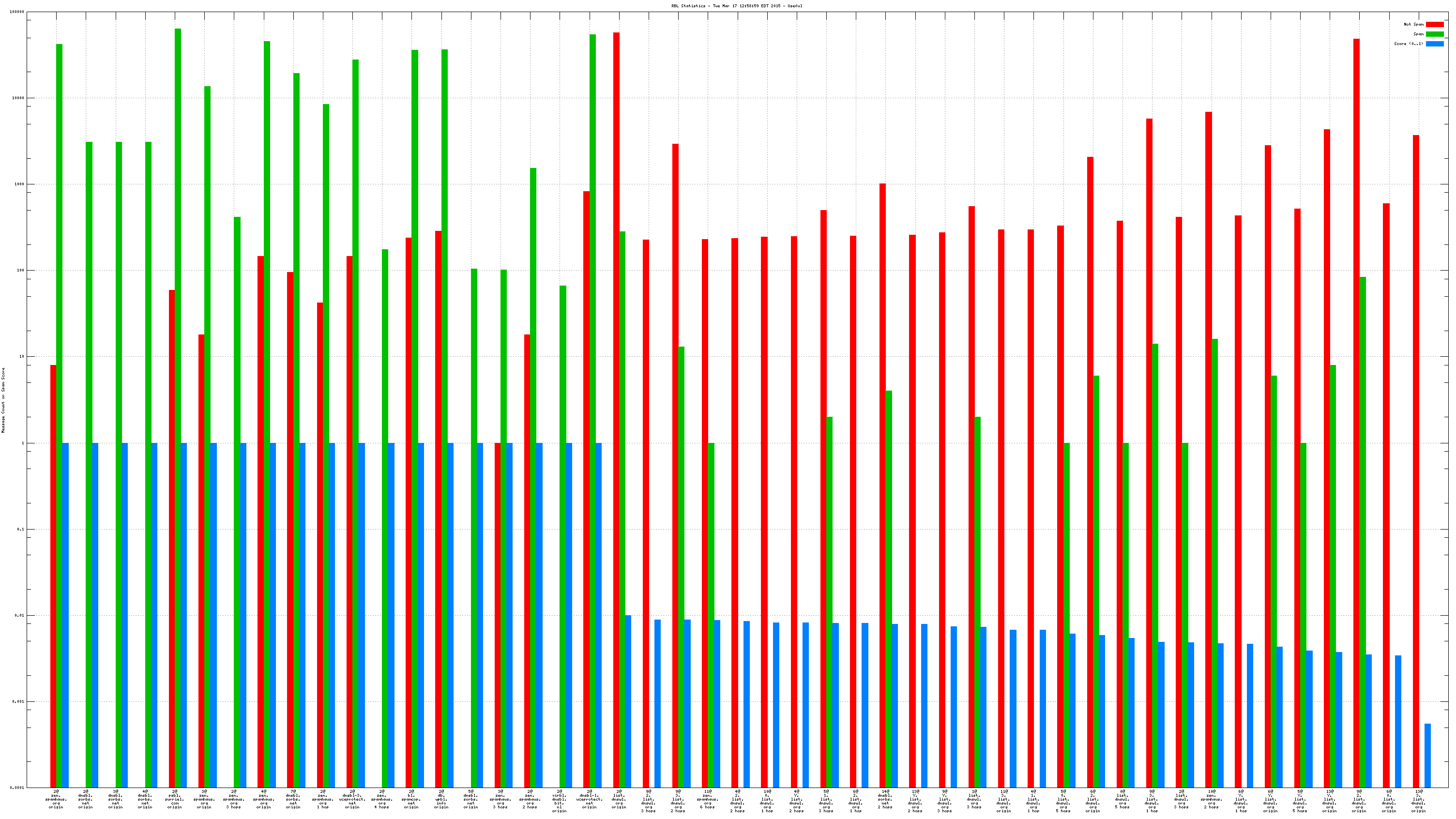The height and width of the screenshot is (819, 1456).
Task: Click the 100000 tick on the y-axis
Action: click(16, 12)
